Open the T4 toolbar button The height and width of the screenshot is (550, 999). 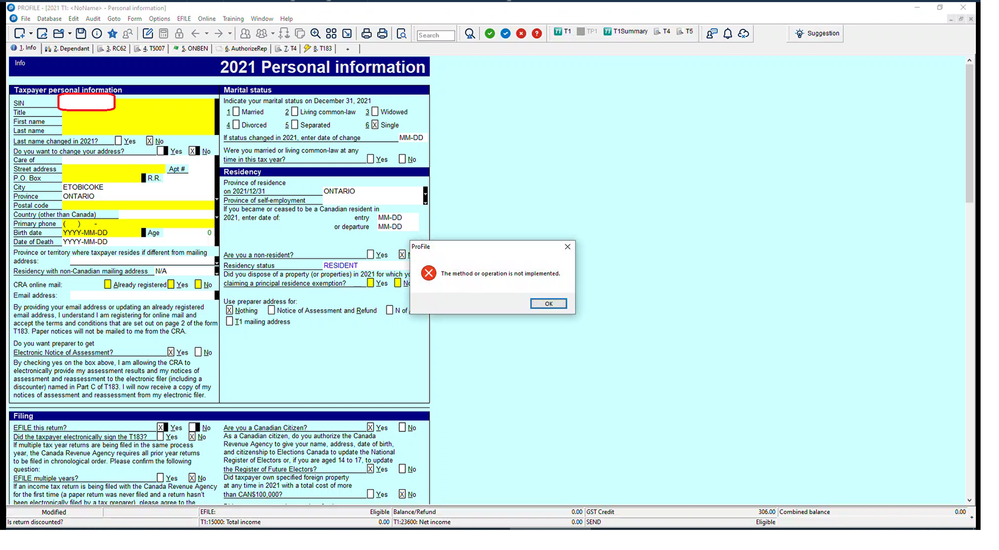tap(663, 31)
